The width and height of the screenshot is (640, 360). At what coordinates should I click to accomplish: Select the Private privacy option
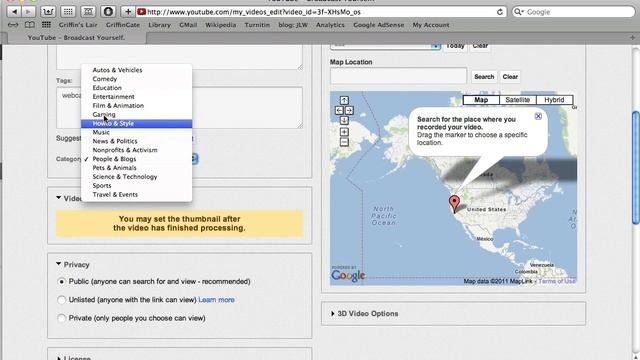(61, 318)
